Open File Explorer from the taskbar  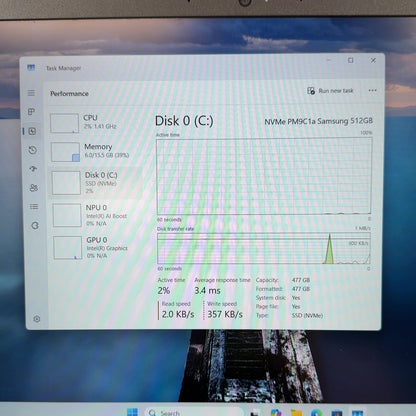[296, 413]
